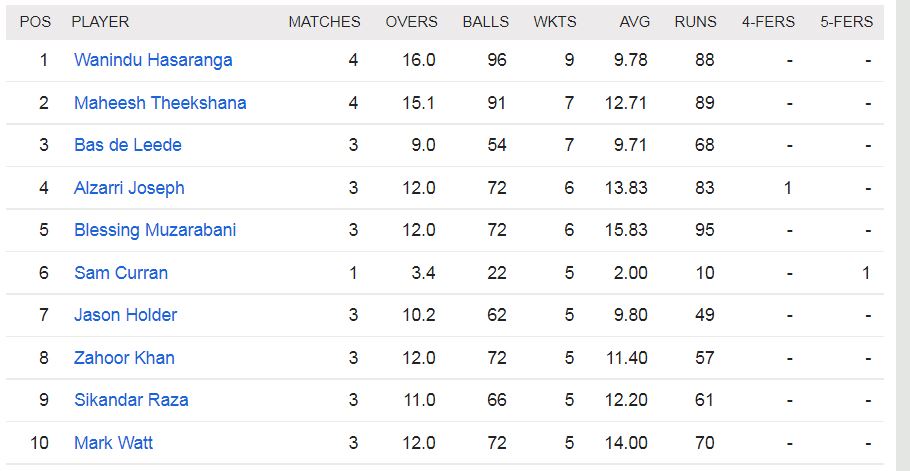Click the Zahoor Khan link
The image size is (910, 471).
coord(124,358)
